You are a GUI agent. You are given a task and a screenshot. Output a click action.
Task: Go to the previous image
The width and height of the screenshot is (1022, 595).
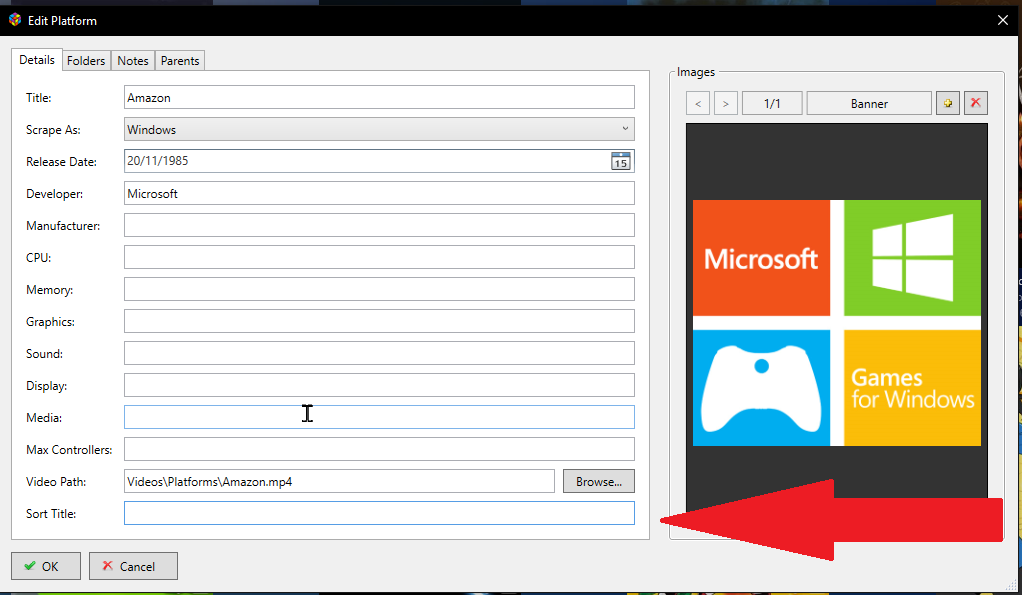698,103
